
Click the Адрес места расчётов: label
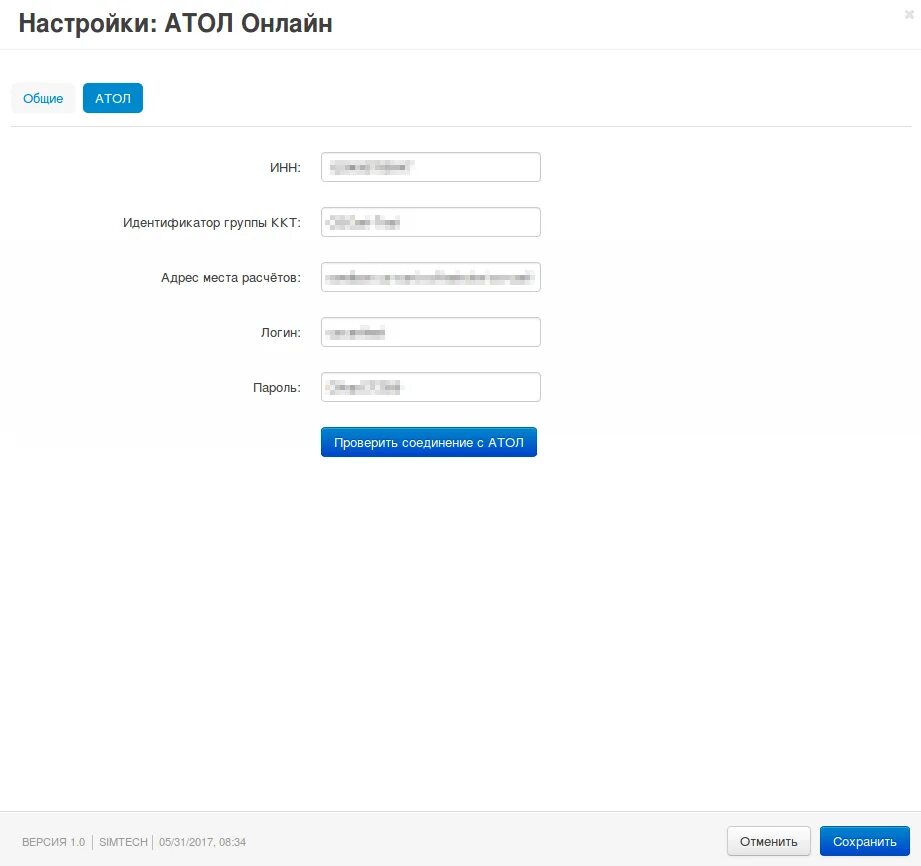[231, 278]
